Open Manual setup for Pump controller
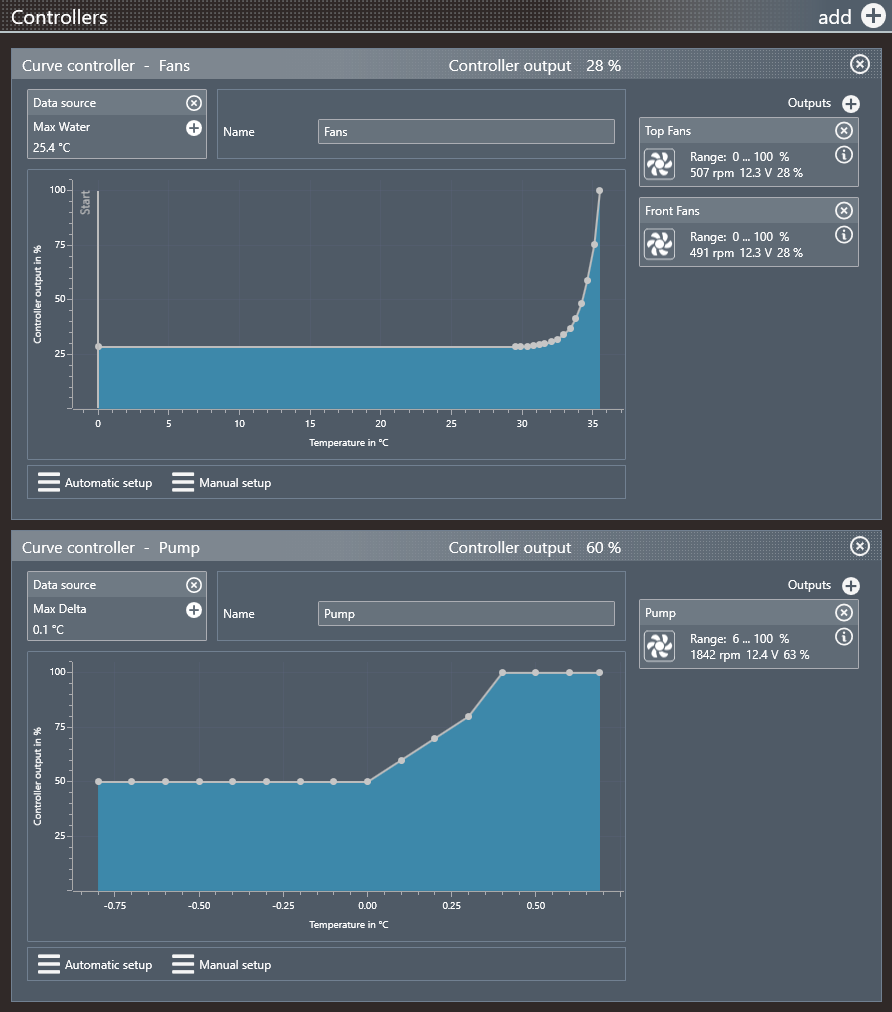 221,965
